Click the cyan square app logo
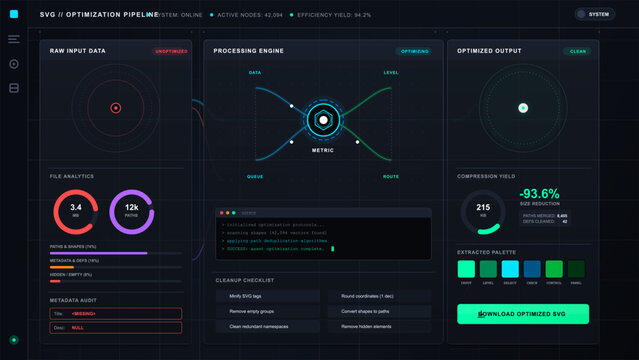Viewport: 639px width, 360px height. tap(14, 14)
